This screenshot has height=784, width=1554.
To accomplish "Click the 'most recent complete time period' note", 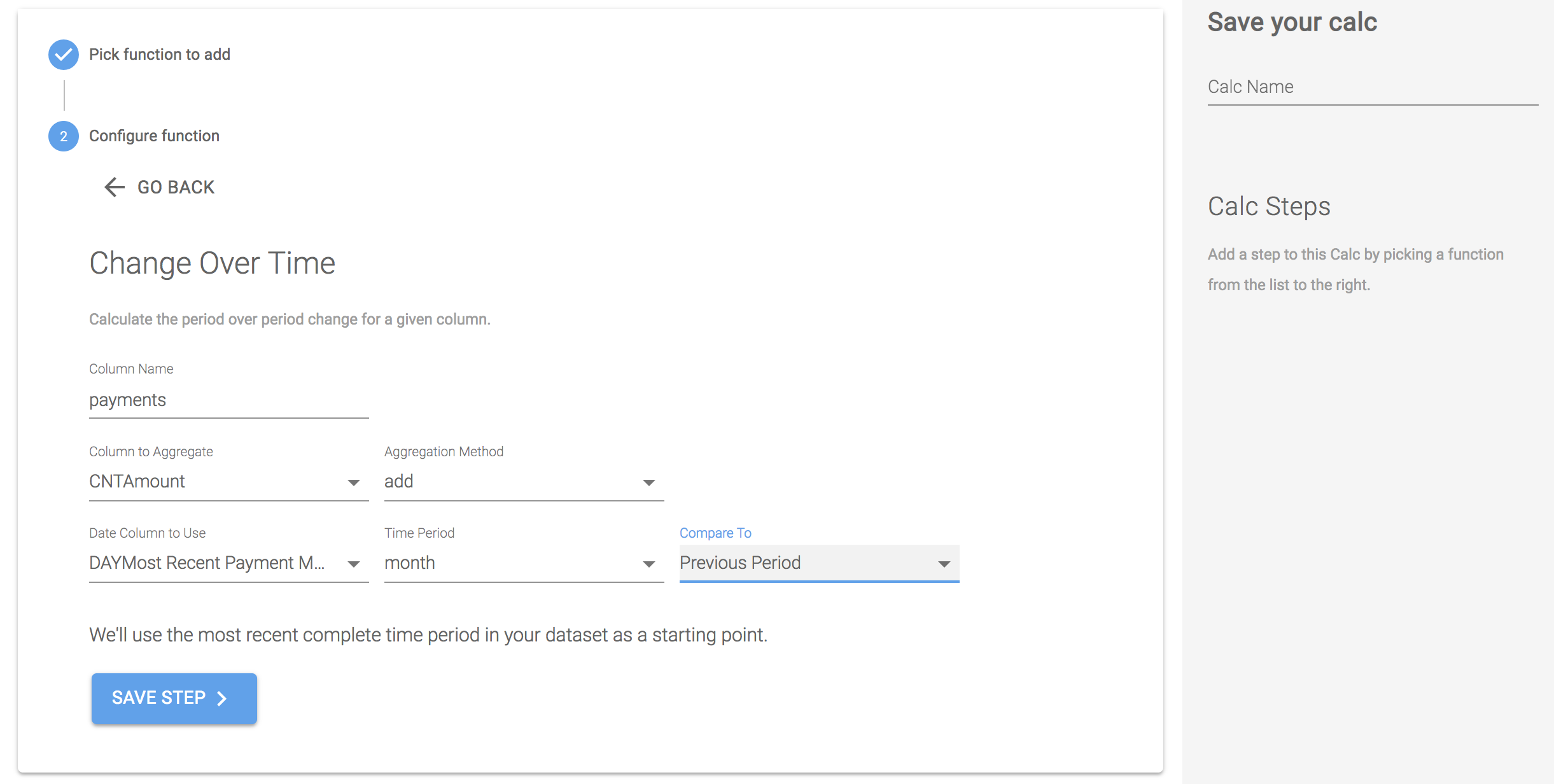I will click(x=428, y=635).
